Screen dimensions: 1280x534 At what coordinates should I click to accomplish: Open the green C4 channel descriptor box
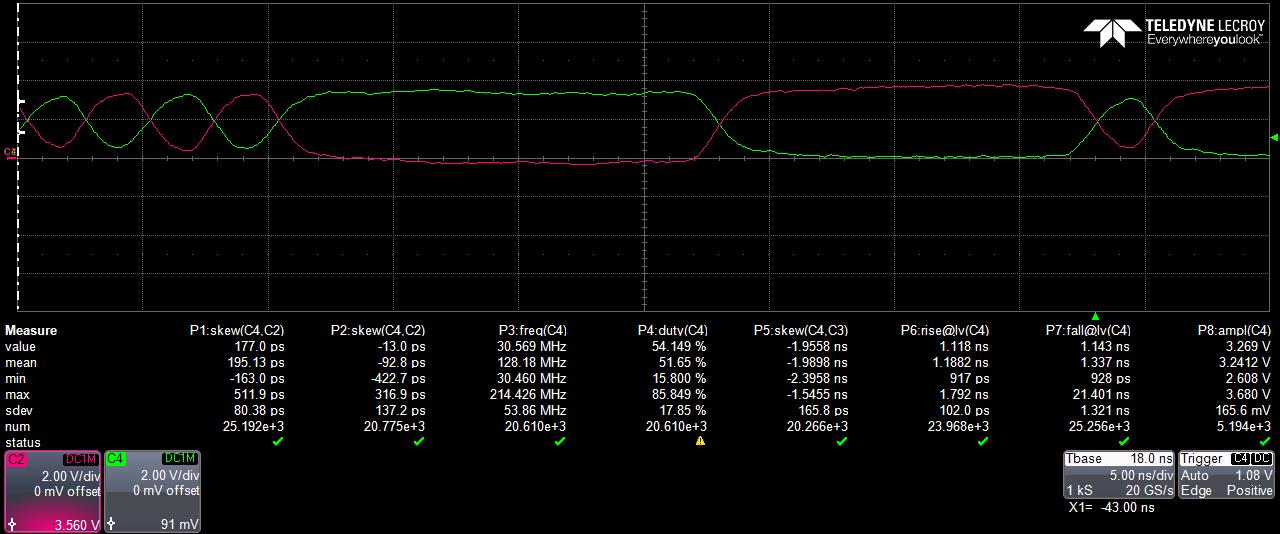pos(153,491)
